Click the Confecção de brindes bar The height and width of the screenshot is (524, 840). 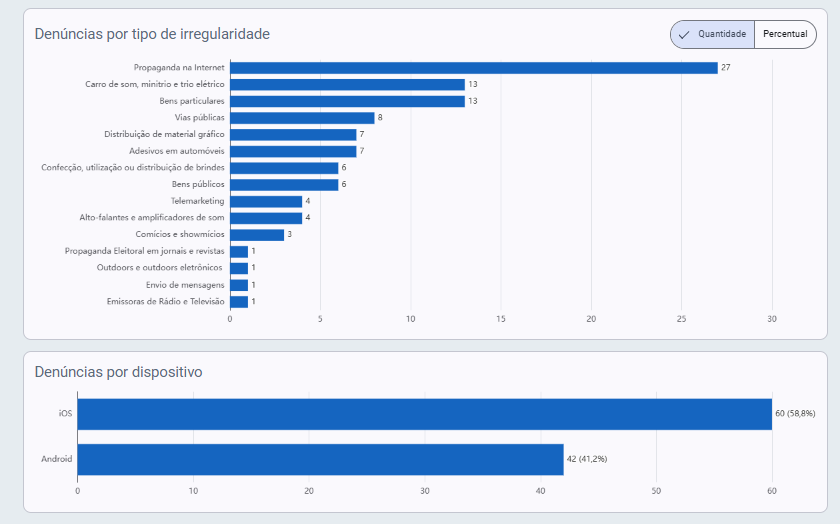284,168
